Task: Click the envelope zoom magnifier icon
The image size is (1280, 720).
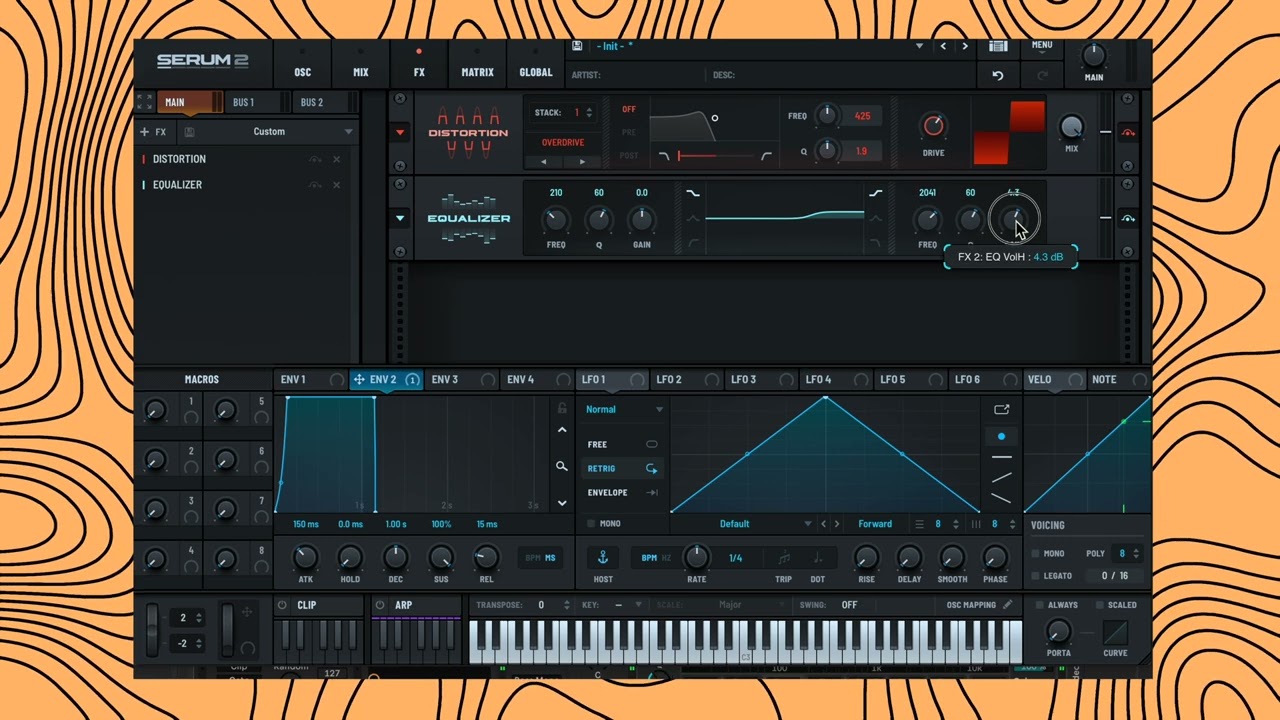Action: coord(562,466)
